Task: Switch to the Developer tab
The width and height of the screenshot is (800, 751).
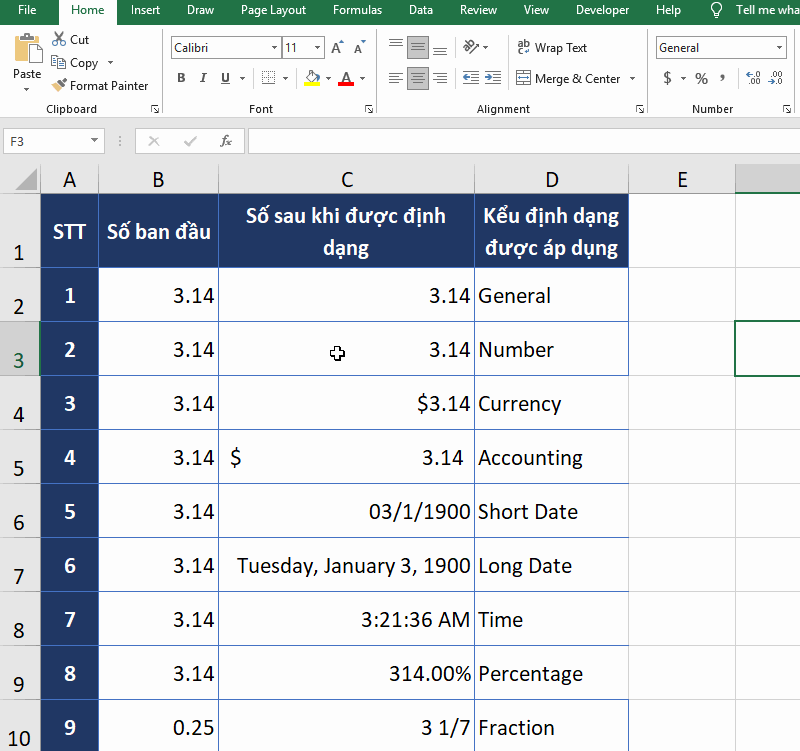Action: [603, 10]
